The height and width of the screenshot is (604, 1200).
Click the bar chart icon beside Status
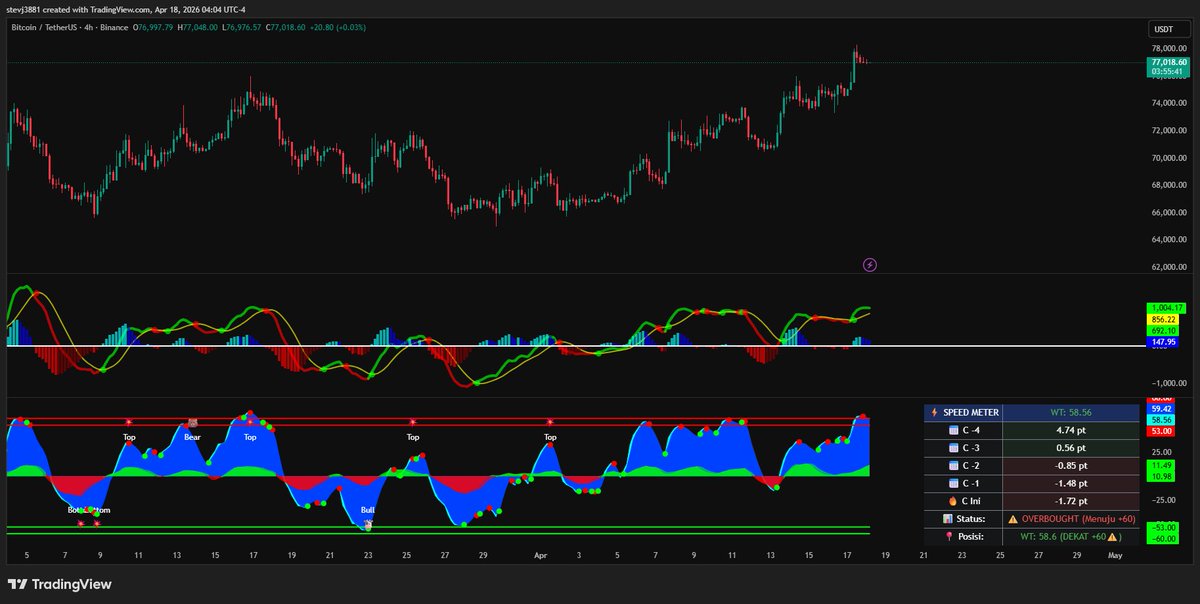click(x=946, y=518)
